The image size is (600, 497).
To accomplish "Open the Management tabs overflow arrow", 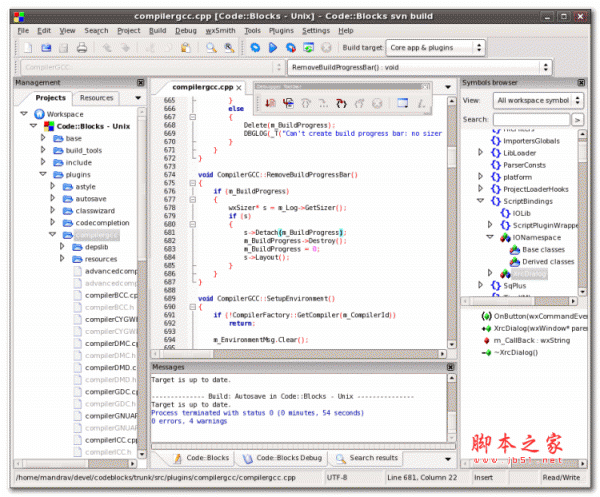I will [x=138, y=98].
